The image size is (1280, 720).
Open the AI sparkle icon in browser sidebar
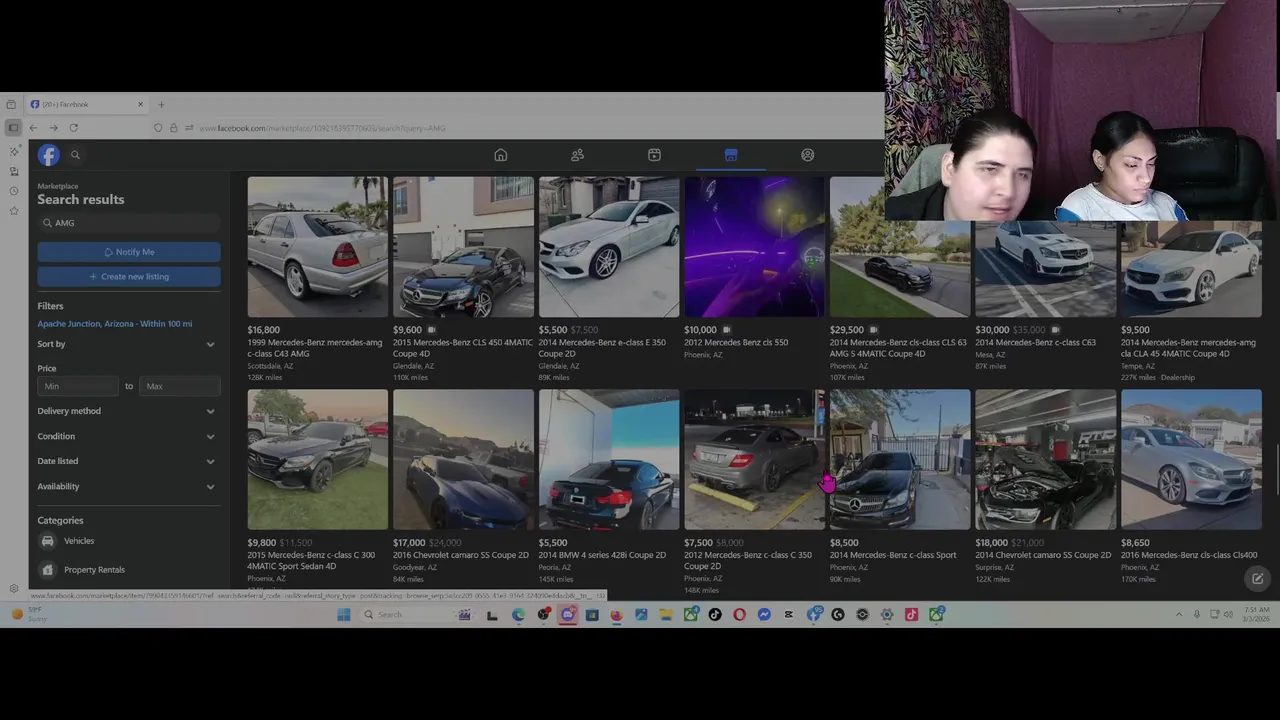point(13,151)
